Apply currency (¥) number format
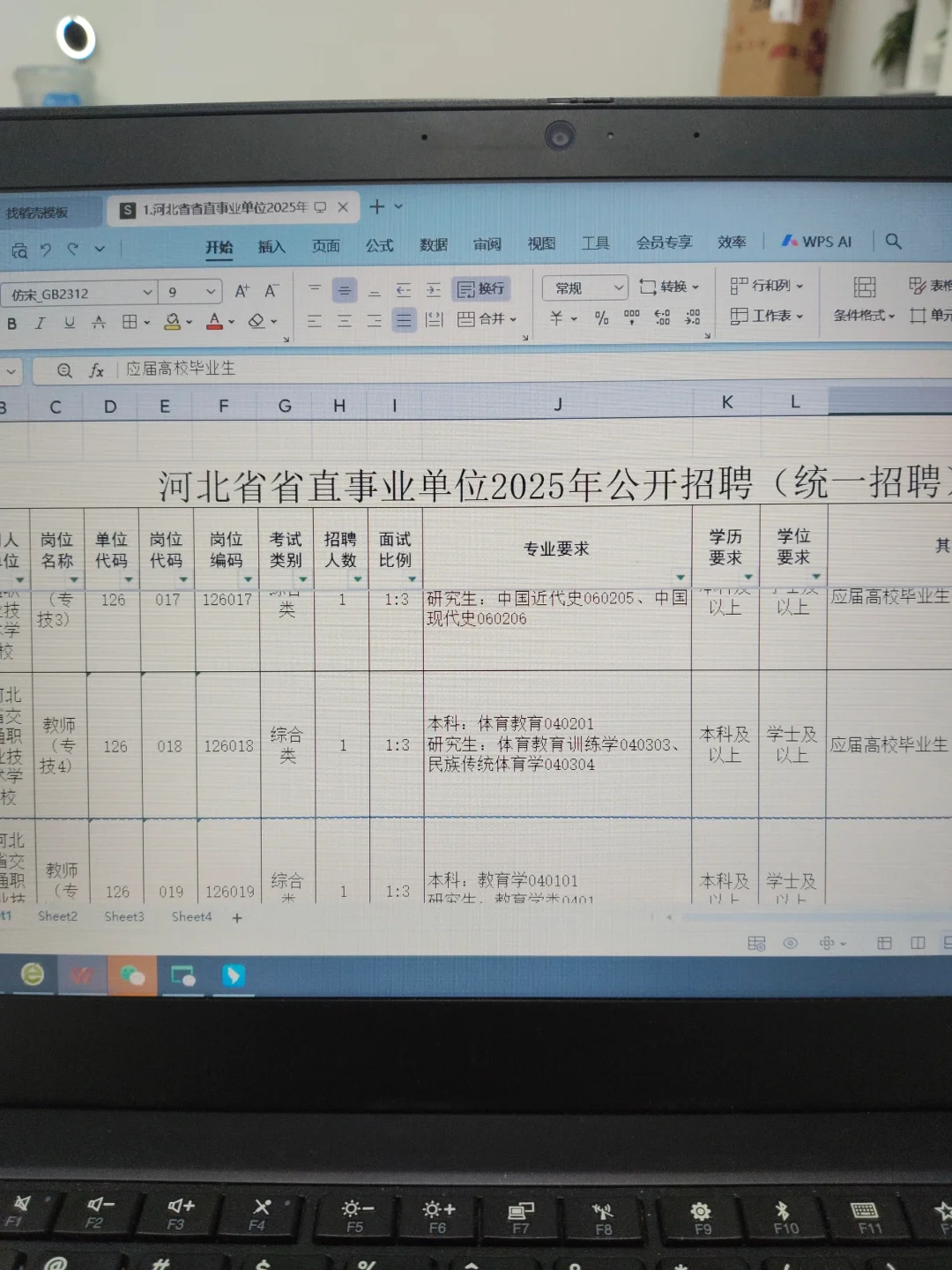This screenshot has width=952, height=1270. tap(555, 318)
